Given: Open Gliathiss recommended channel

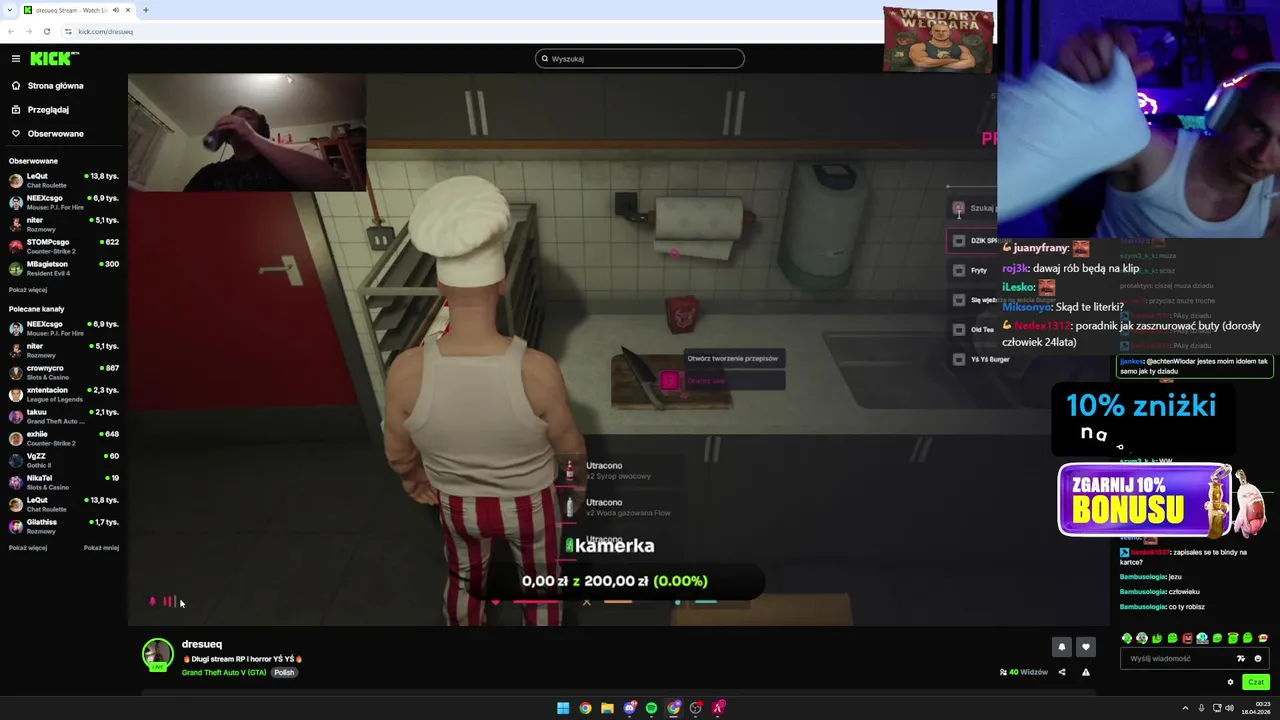Looking at the screenshot, I should pyautogui.click(x=63, y=526).
